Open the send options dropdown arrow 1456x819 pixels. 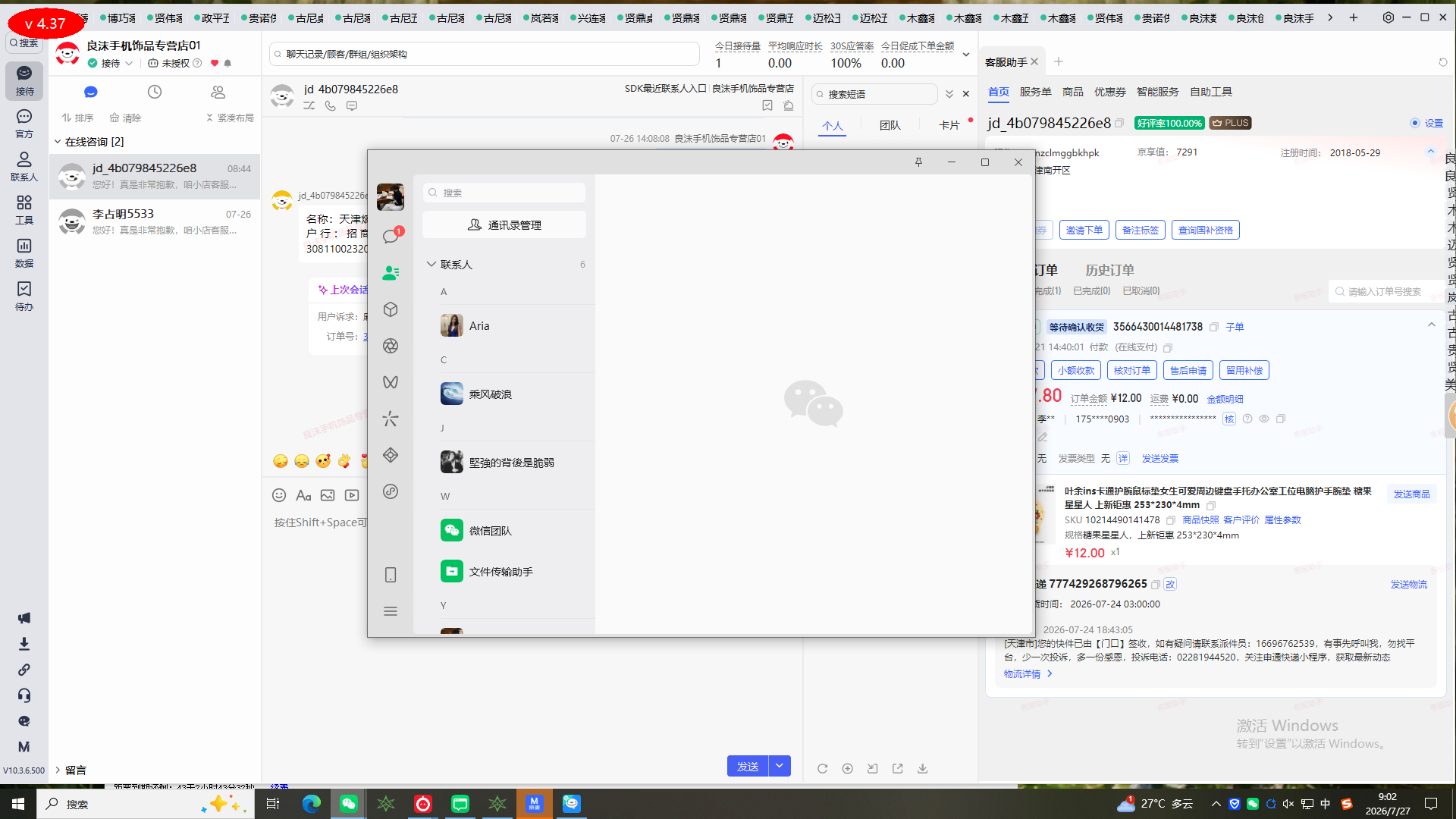[780, 766]
